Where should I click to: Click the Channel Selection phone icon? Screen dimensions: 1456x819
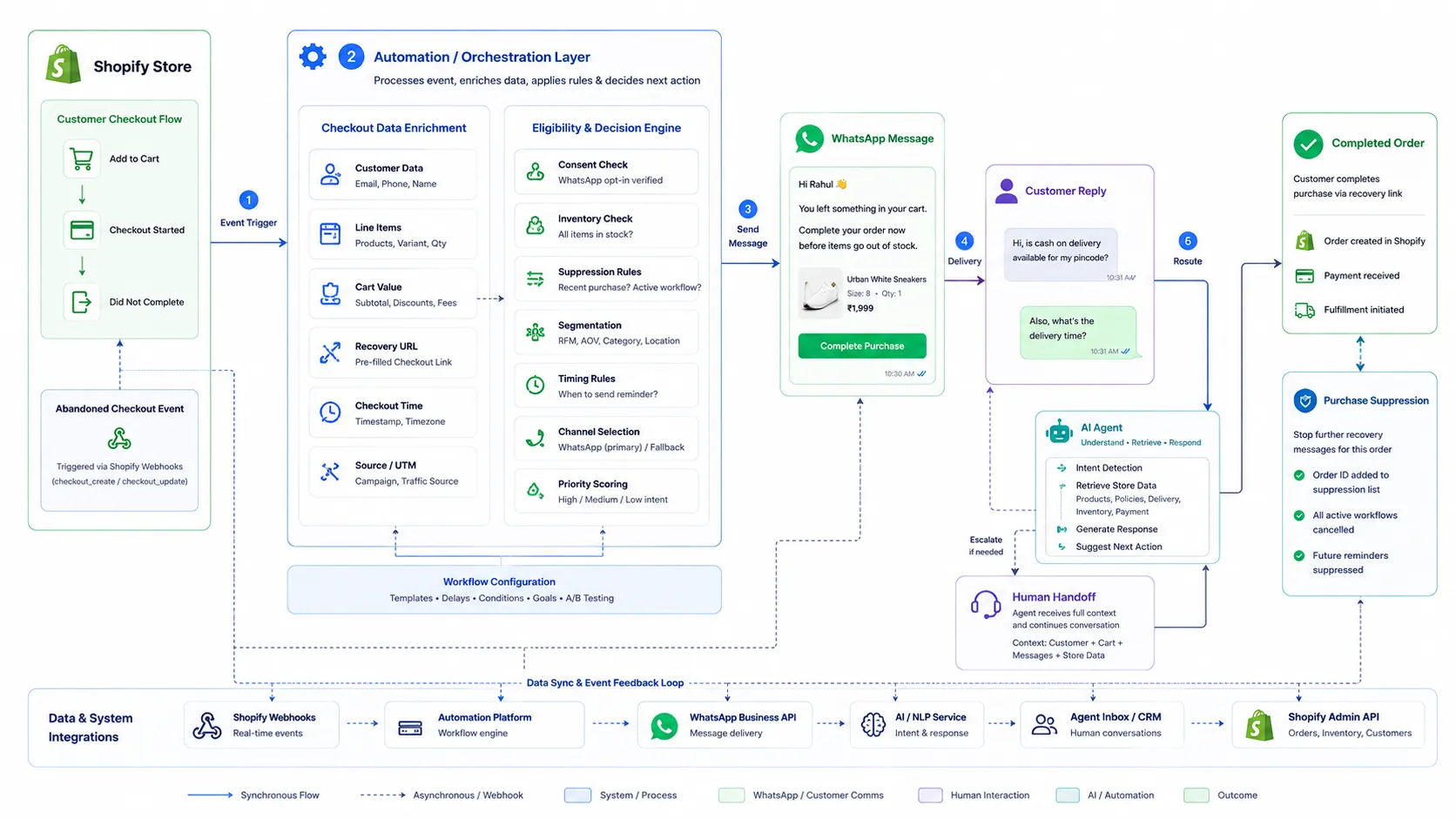(x=536, y=438)
